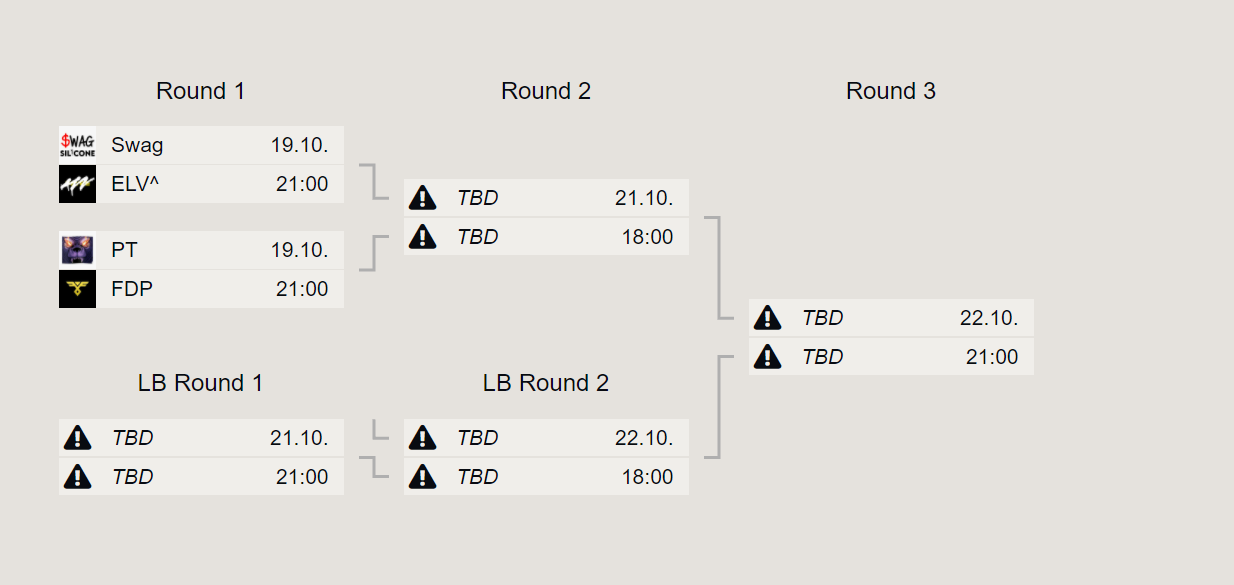Click bottom warning icon in Round 3 match
1234x585 pixels.
tap(767, 356)
